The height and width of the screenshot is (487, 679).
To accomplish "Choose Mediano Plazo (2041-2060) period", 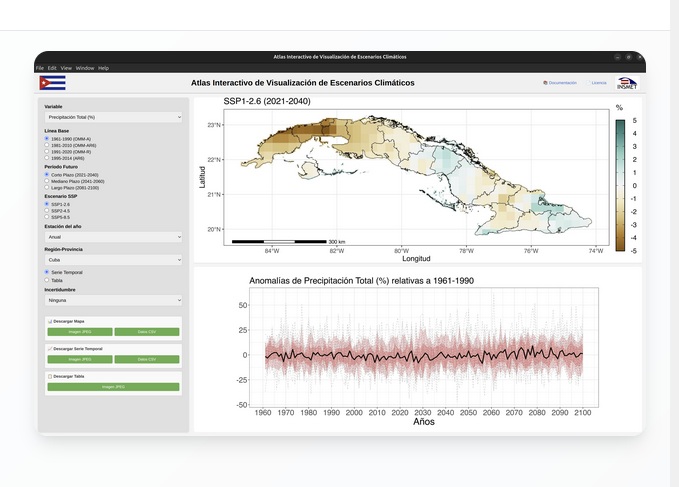I will (46, 181).
